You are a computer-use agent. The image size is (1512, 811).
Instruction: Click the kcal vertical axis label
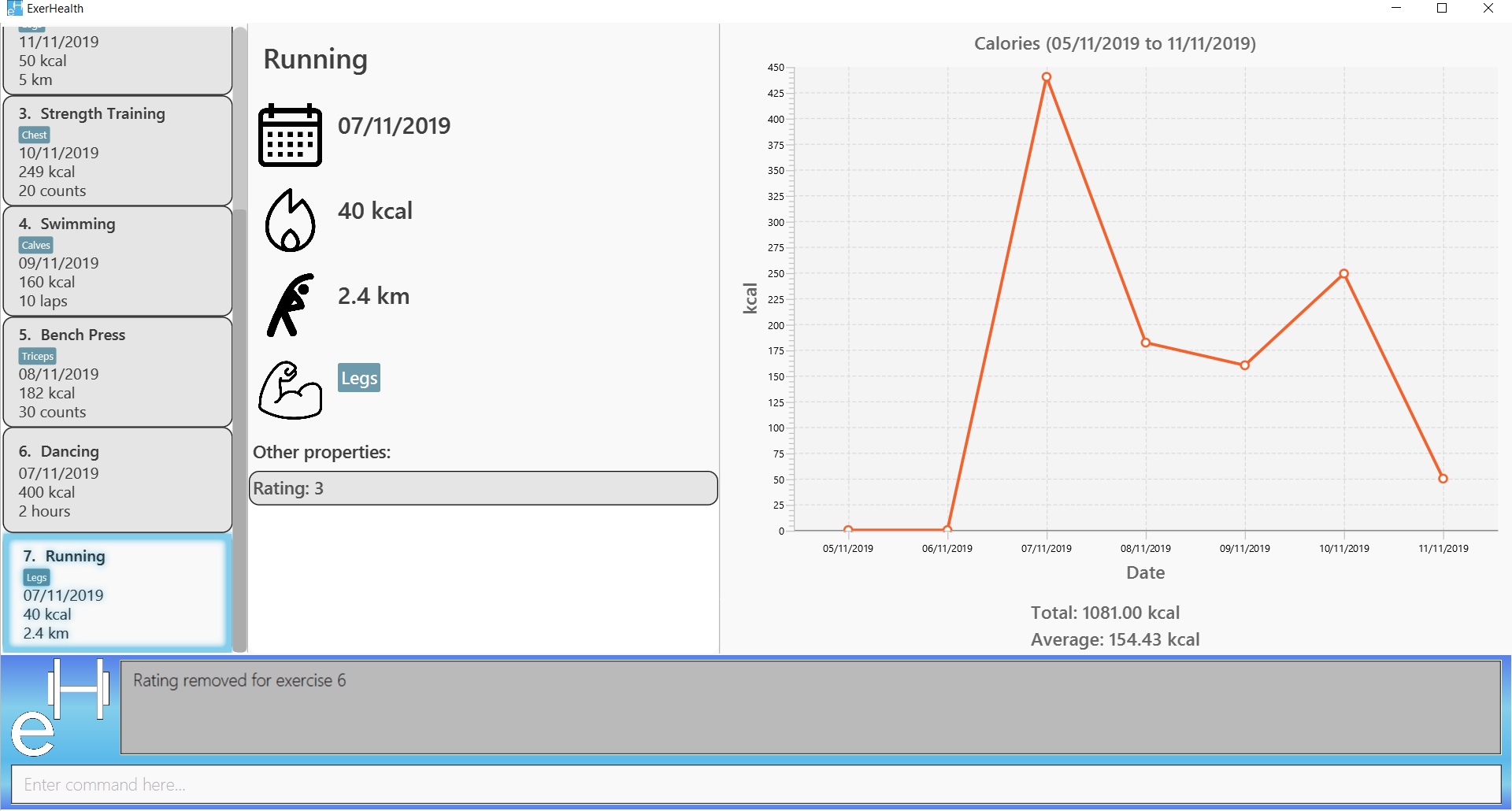[x=750, y=298]
